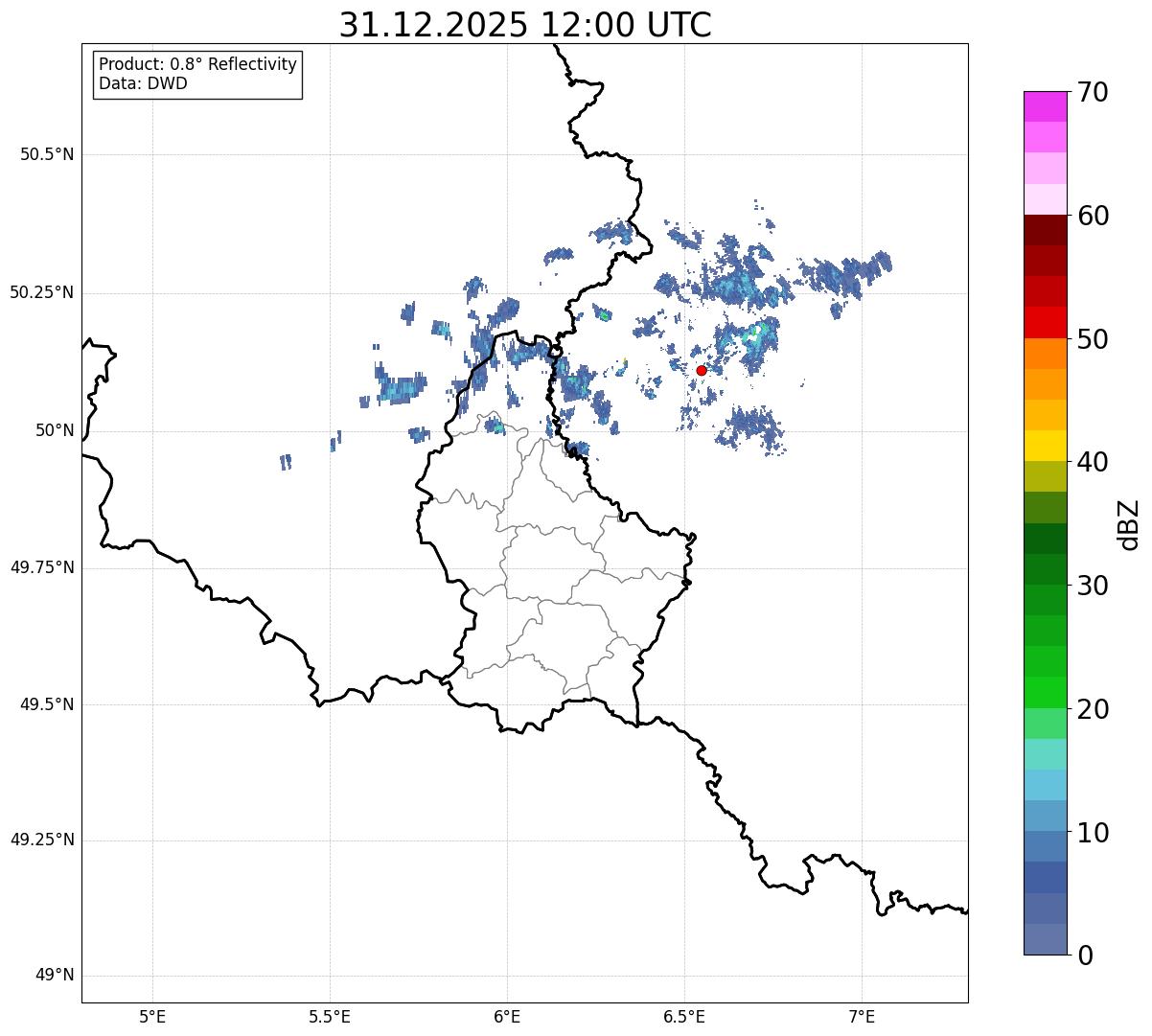Click the 10 colorbar tick label

point(1093,832)
